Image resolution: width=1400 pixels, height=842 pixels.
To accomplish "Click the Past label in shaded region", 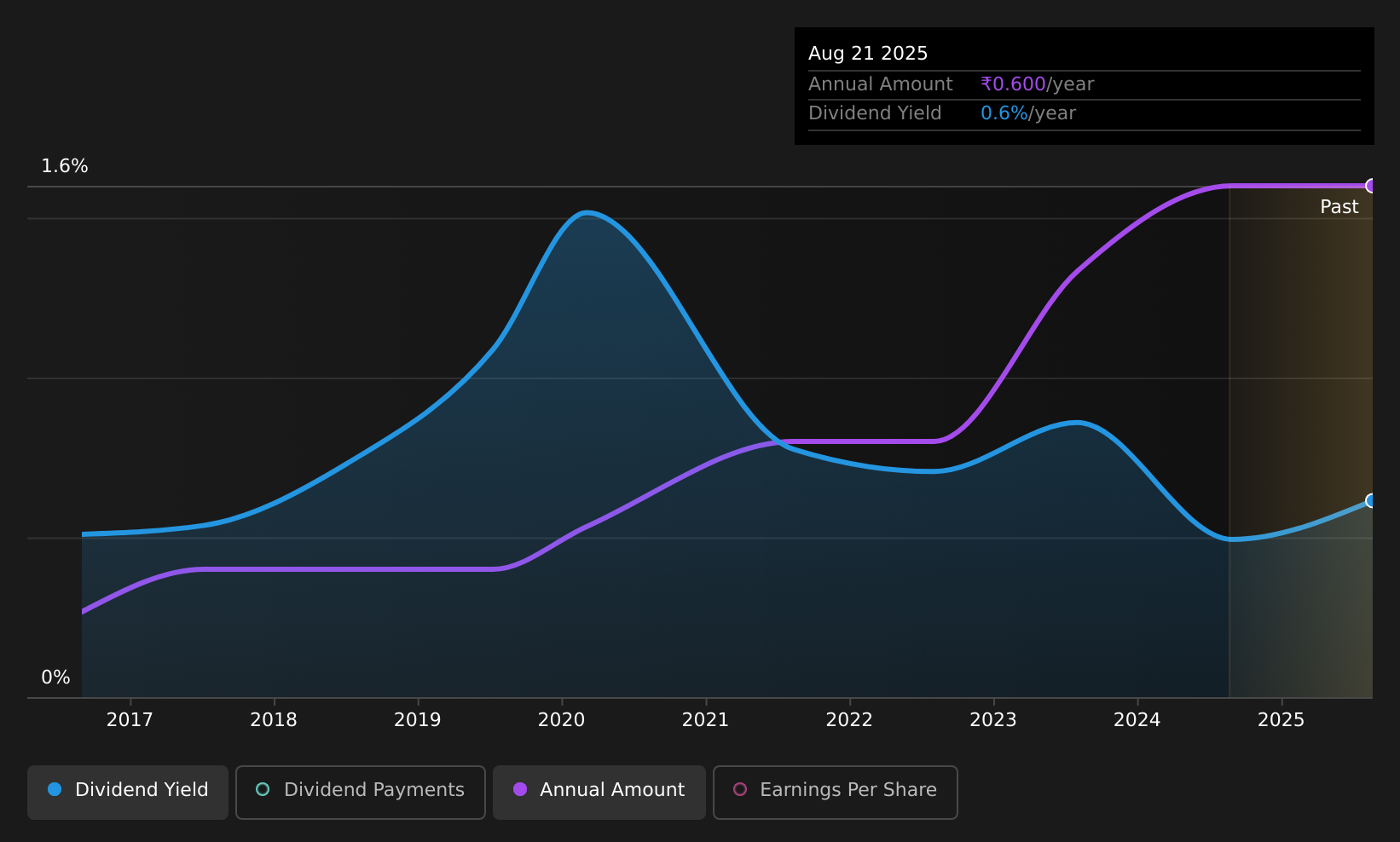I will 1339,207.
